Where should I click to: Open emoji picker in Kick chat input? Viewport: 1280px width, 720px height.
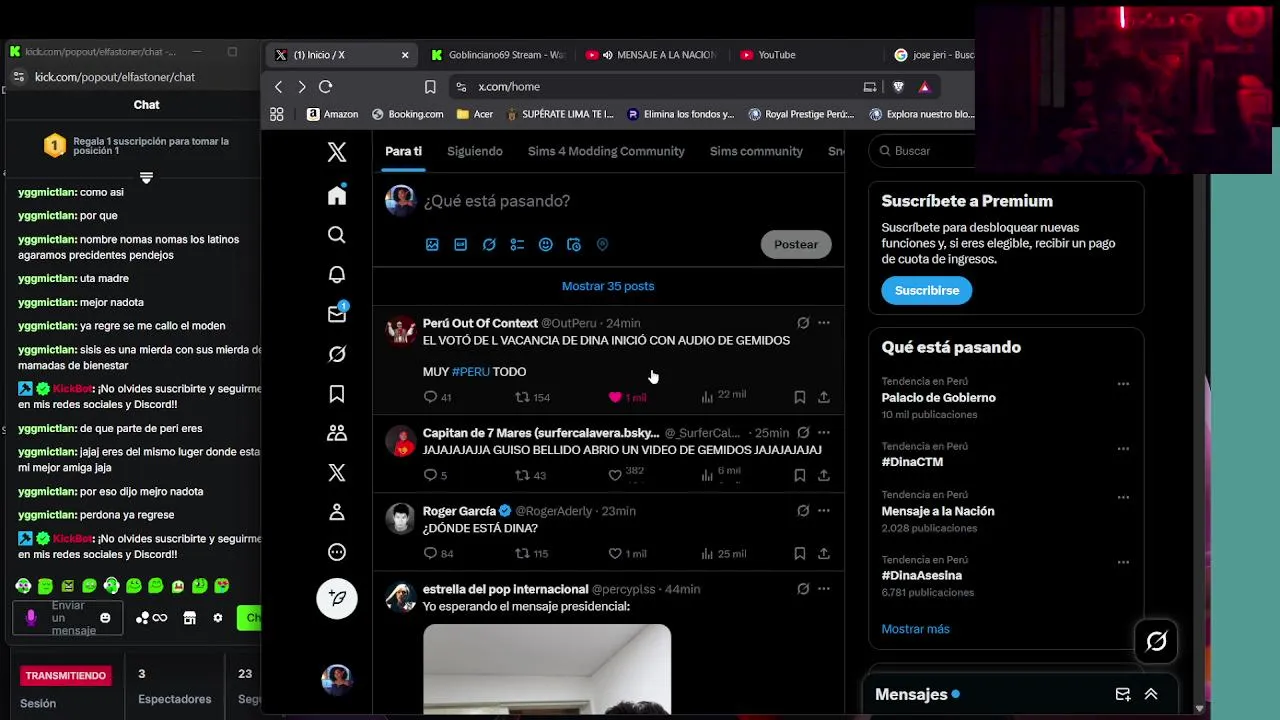[105, 618]
